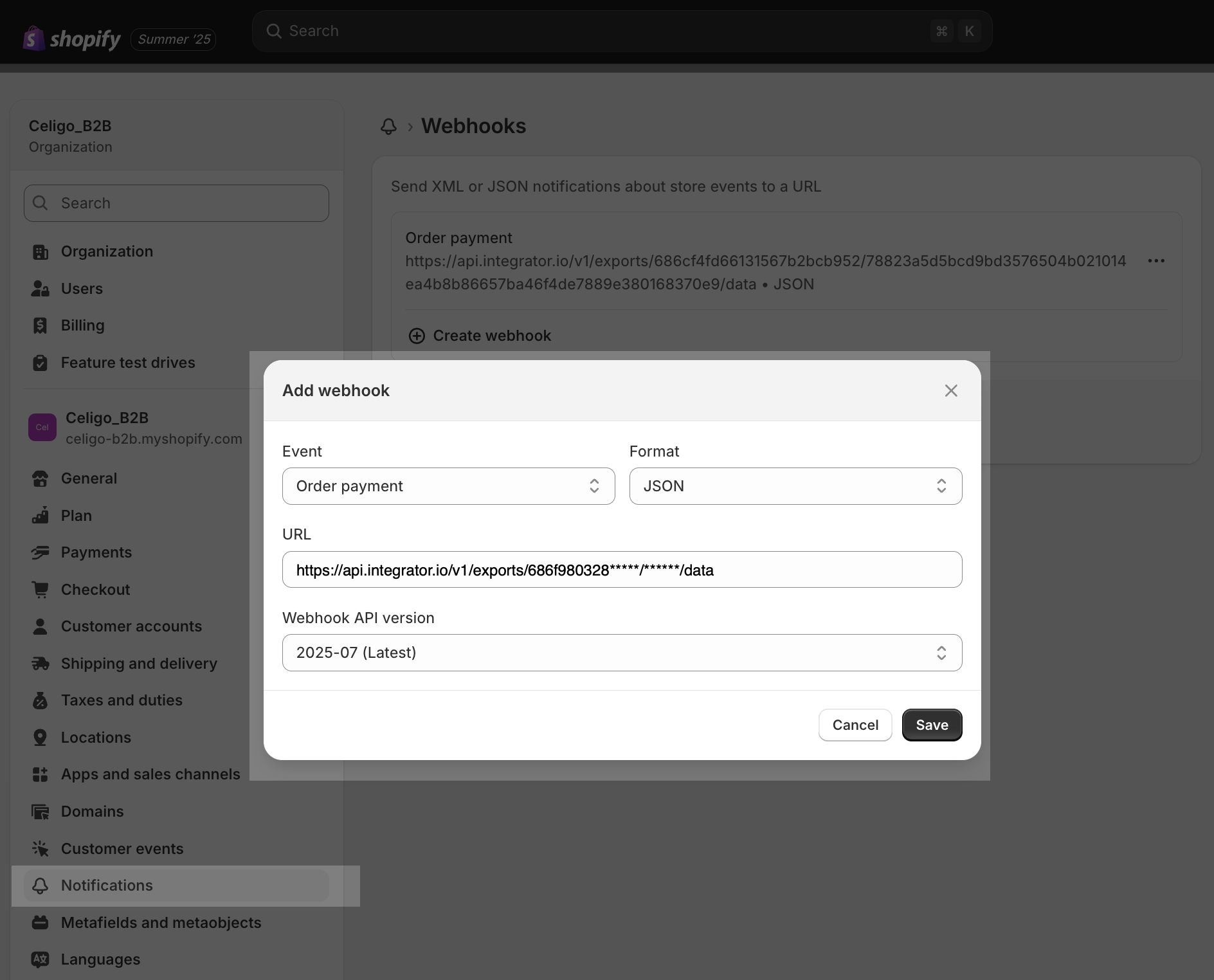Open Organization settings menu item

tap(176, 252)
